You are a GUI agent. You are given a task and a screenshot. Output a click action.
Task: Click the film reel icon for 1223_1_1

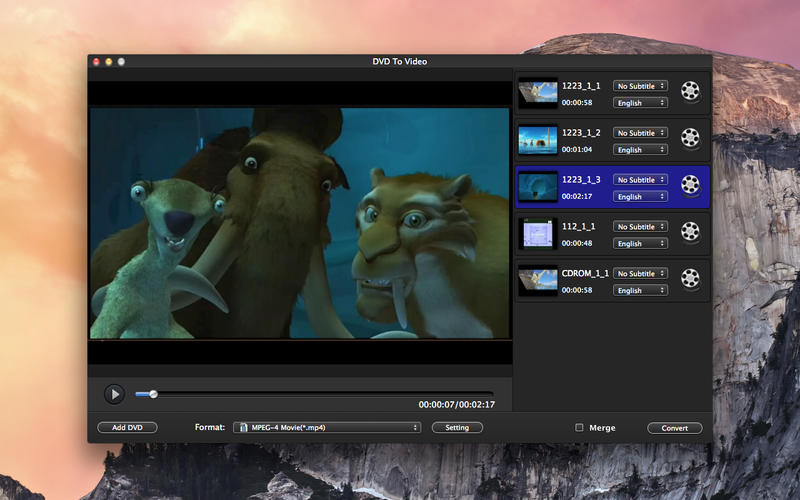click(690, 93)
